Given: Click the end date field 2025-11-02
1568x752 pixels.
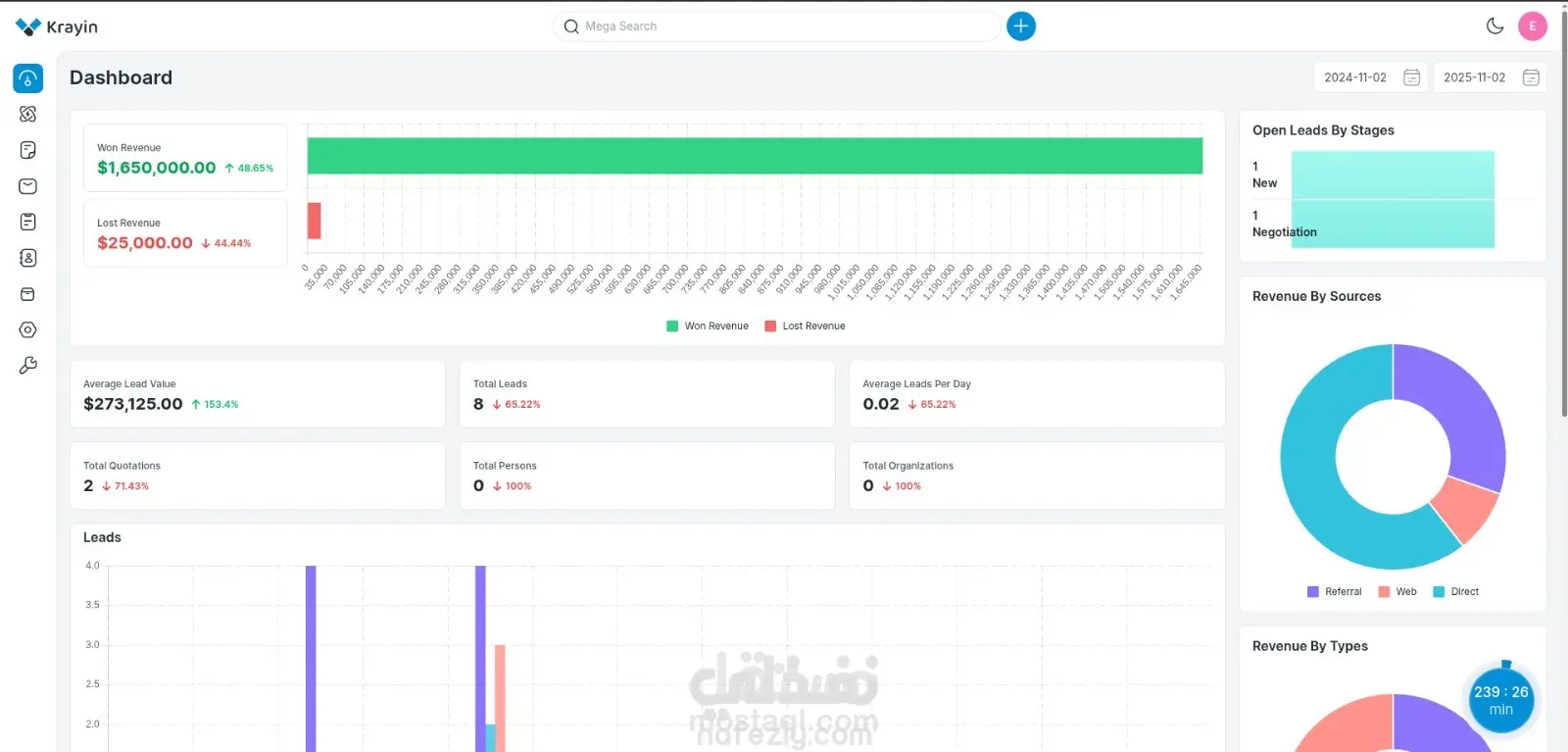Looking at the screenshot, I should pos(1490,77).
